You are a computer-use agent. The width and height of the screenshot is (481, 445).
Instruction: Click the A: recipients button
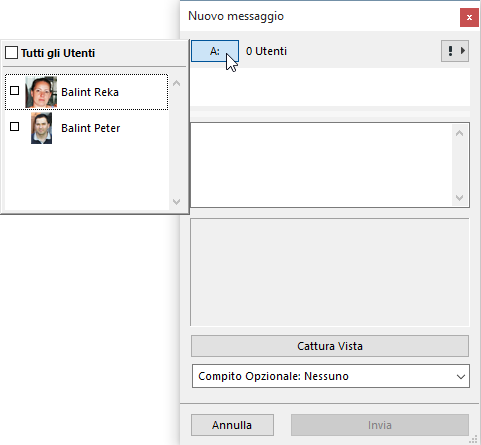pos(215,51)
